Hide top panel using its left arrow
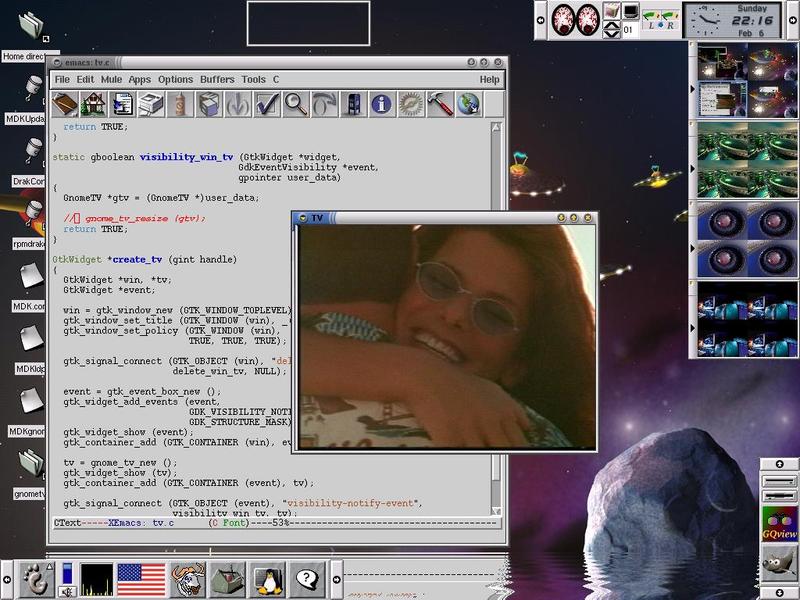 [541, 20]
